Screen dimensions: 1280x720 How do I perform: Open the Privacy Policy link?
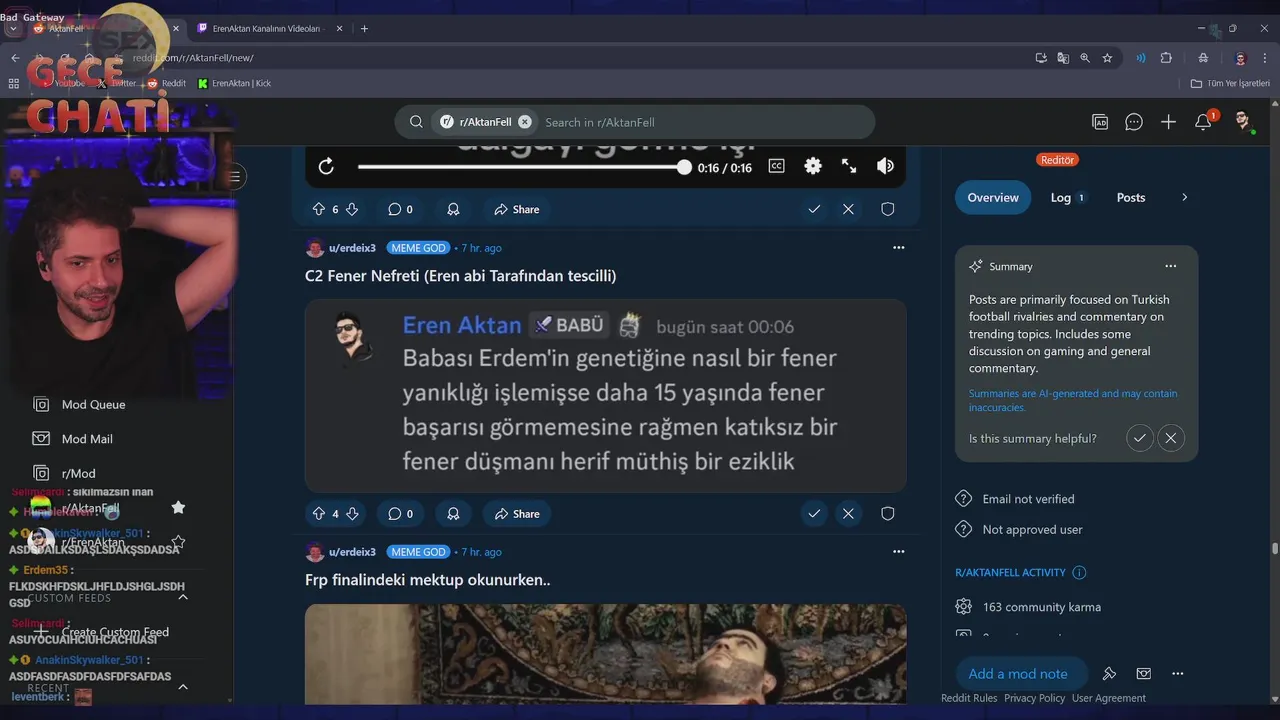[x=1034, y=698]
